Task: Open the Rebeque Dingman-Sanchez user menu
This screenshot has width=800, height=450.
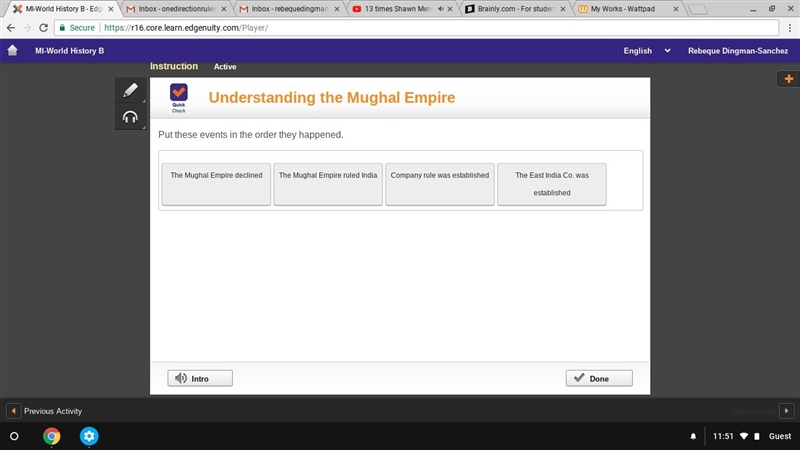Action: 738,51
